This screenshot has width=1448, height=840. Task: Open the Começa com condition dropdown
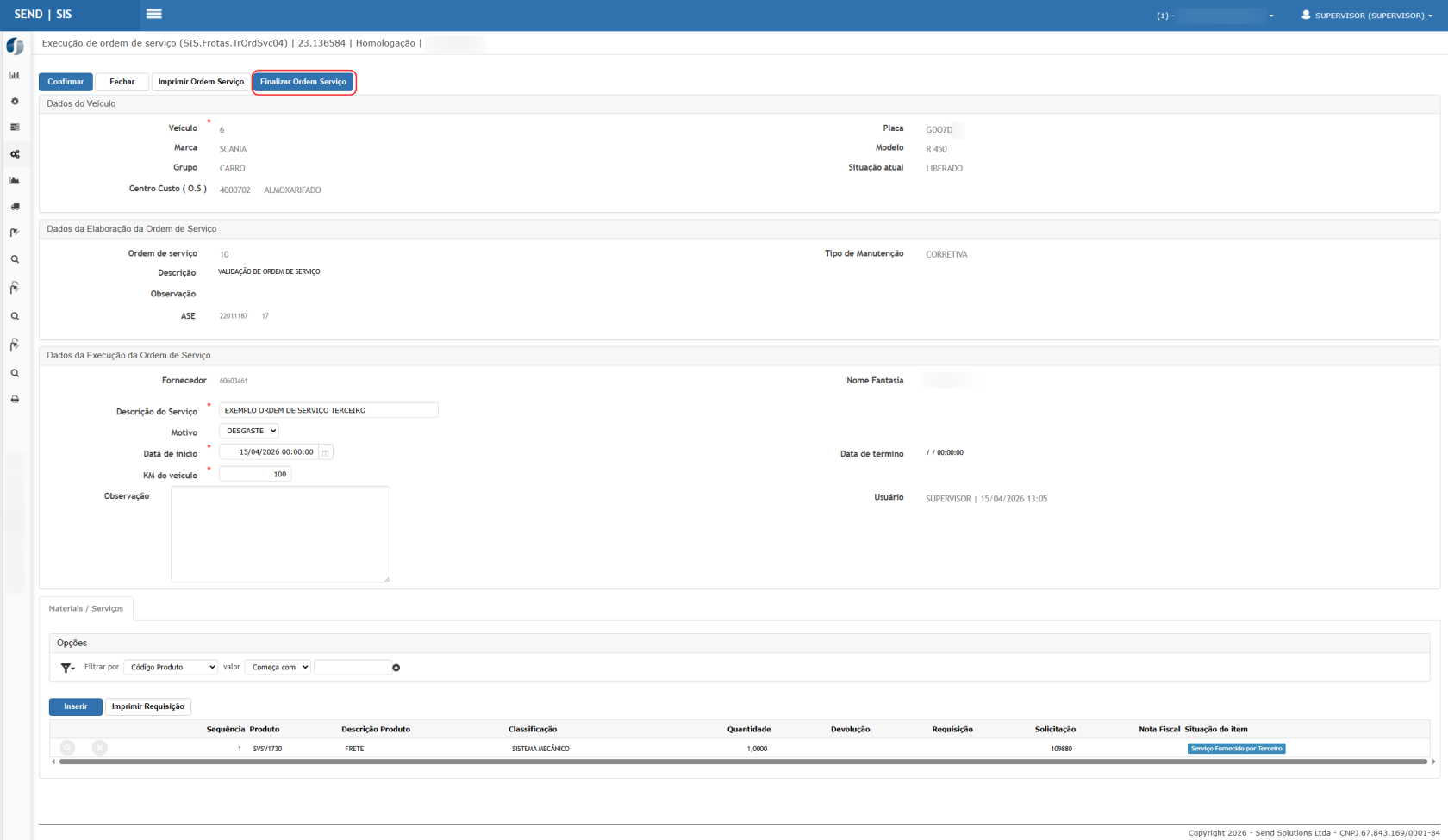[278, 668]
